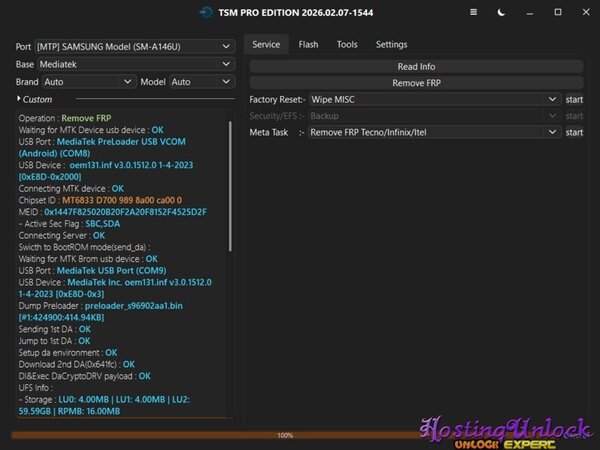600x450 pixels.
Task: Open the Brand Auto dropdown
Action: pos(88,82)
